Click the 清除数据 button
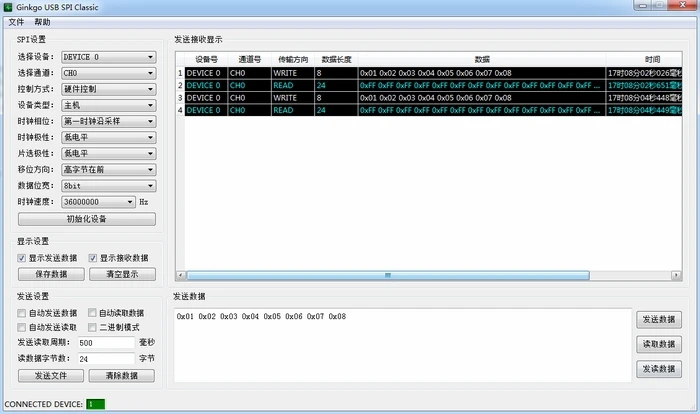 coord(121,376)
